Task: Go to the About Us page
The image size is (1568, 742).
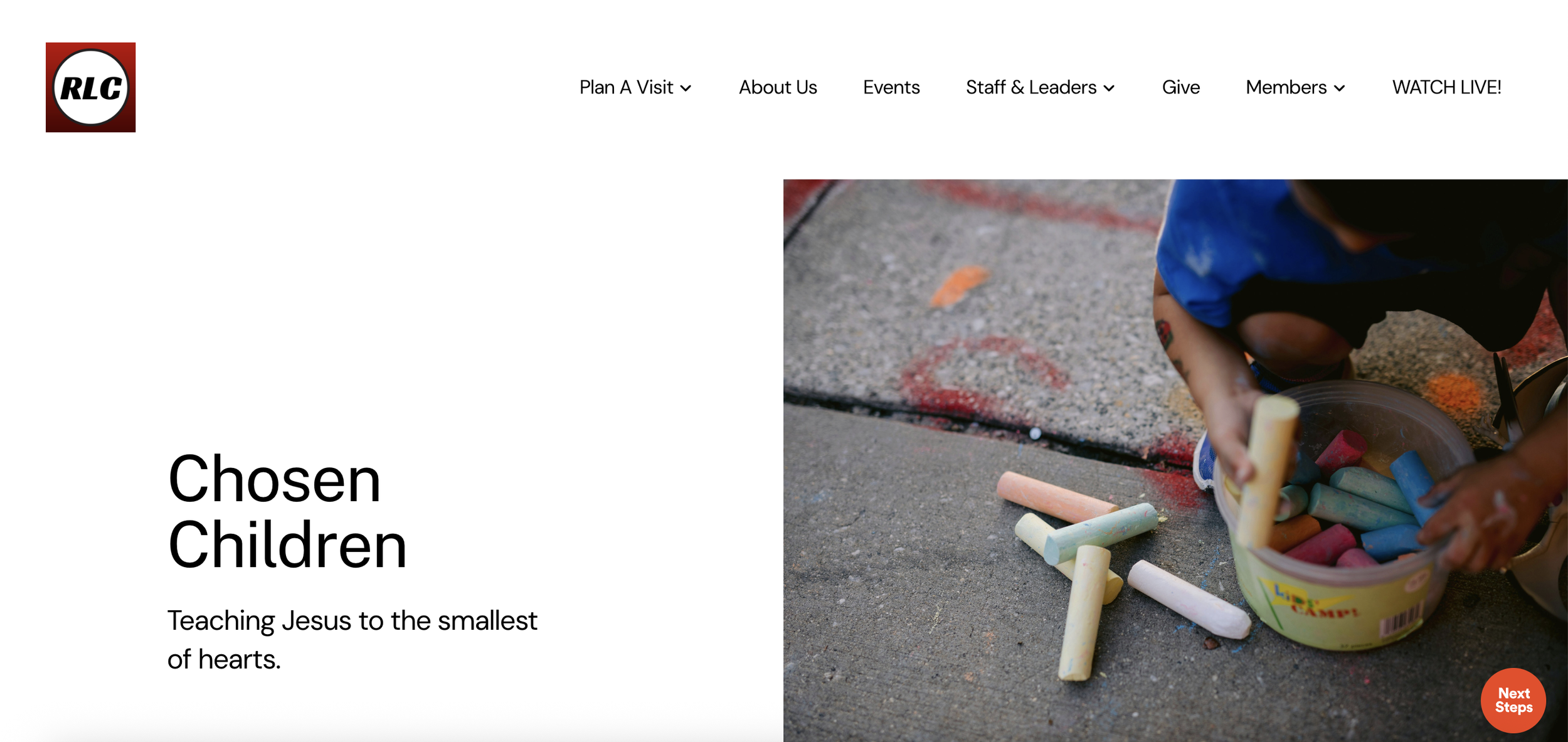Action: coord(778,87)
